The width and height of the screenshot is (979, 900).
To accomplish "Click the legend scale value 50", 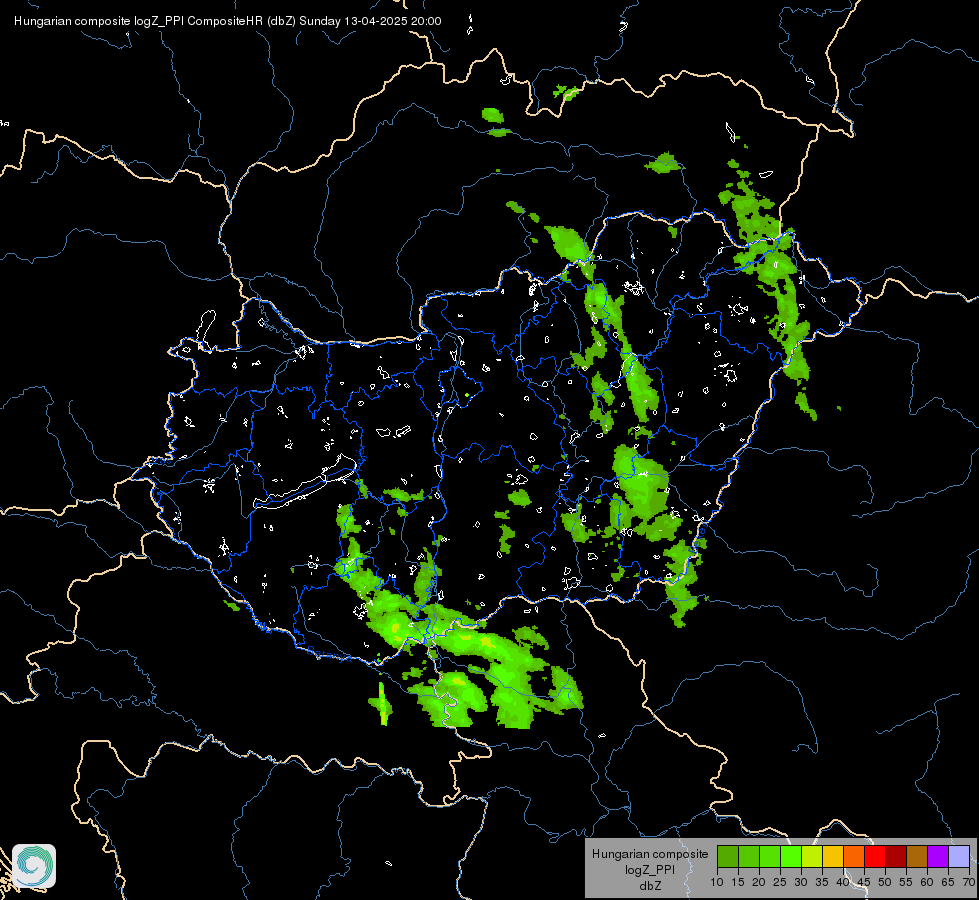I will pyautogui.click(x=885, y=883).
